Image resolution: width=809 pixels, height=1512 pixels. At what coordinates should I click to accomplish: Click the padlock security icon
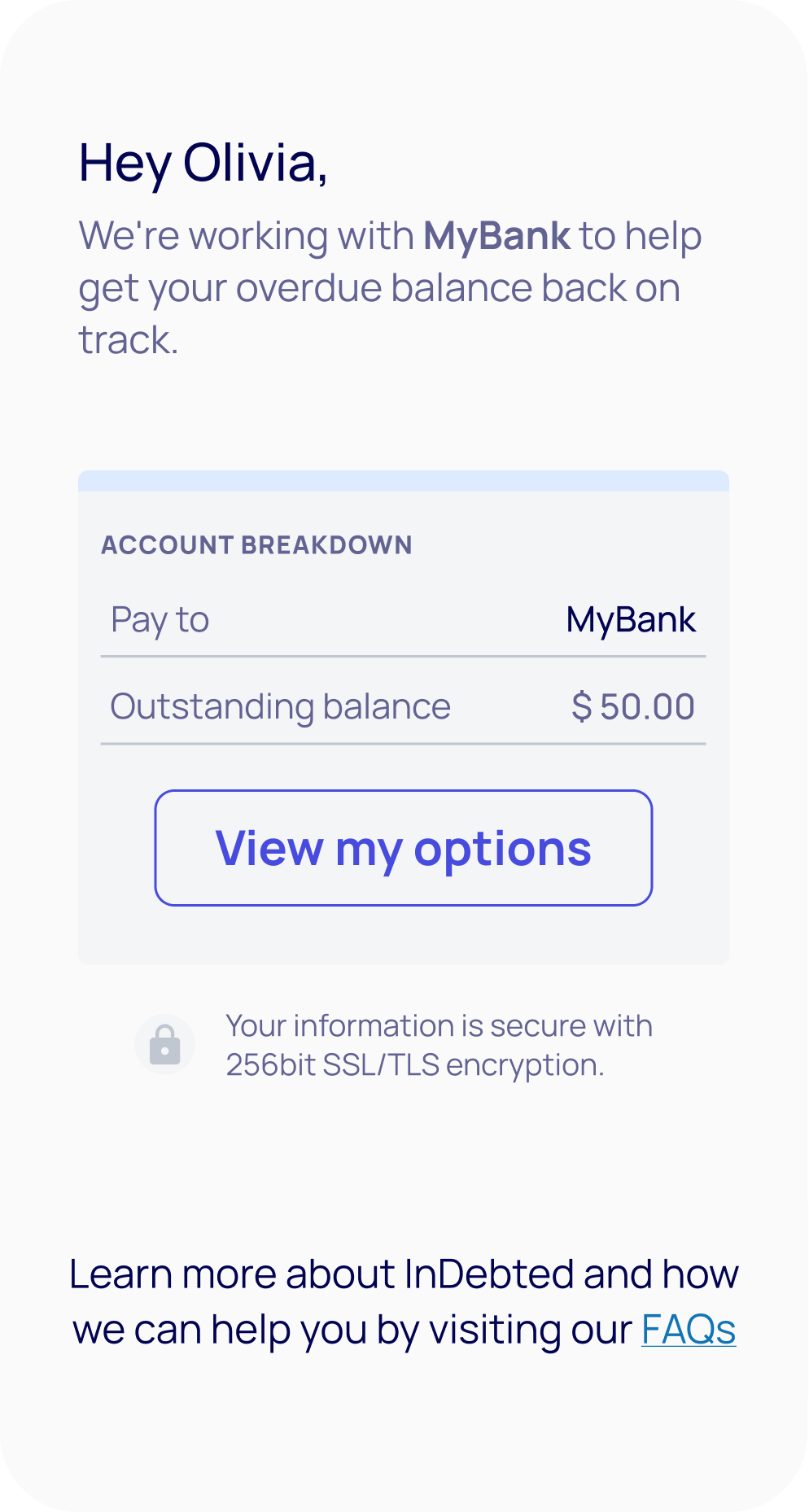164,1044
